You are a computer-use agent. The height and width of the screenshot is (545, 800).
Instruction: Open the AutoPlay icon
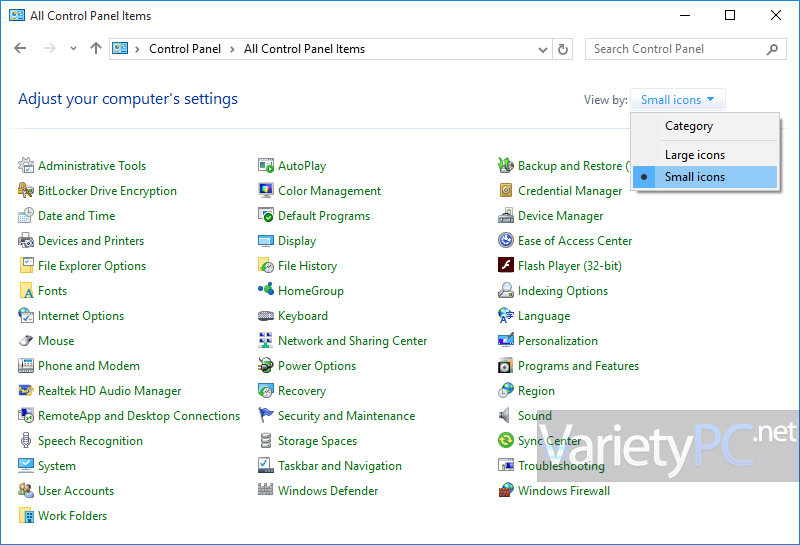click(x=266, y=165)
